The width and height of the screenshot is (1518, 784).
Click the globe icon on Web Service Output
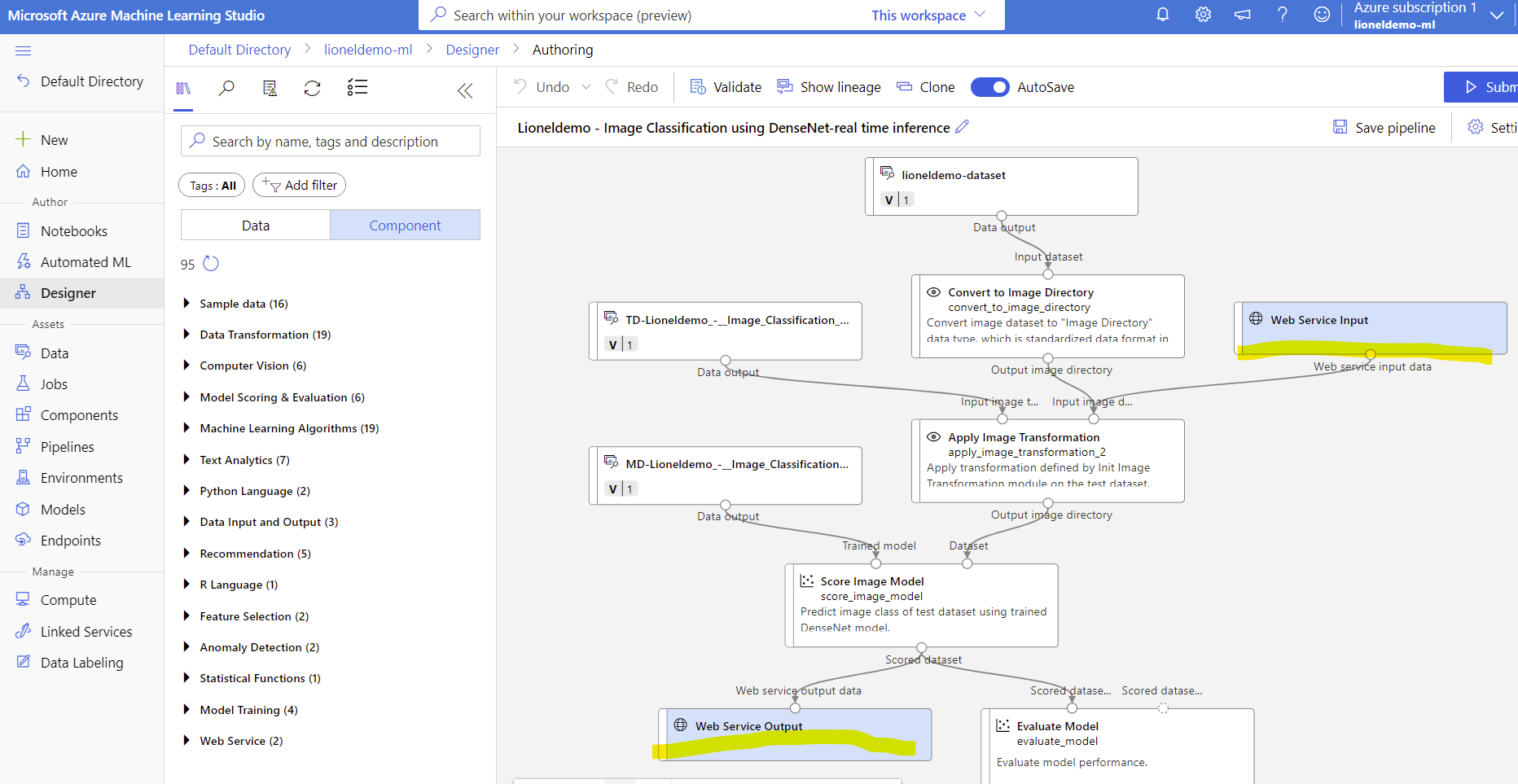click(681, 725)
